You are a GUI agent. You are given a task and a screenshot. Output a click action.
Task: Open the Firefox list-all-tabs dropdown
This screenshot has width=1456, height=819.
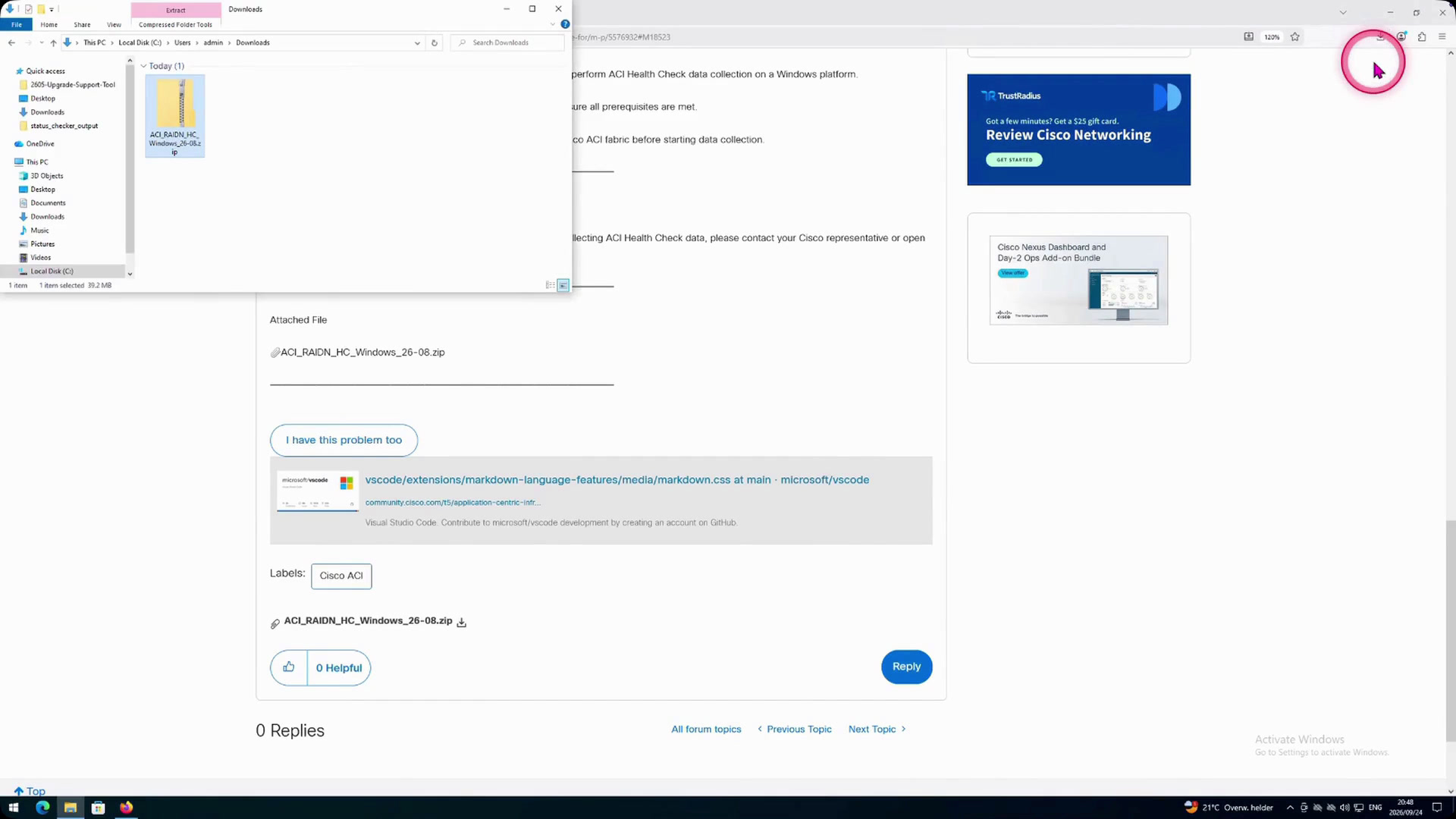click(1343, 12)
